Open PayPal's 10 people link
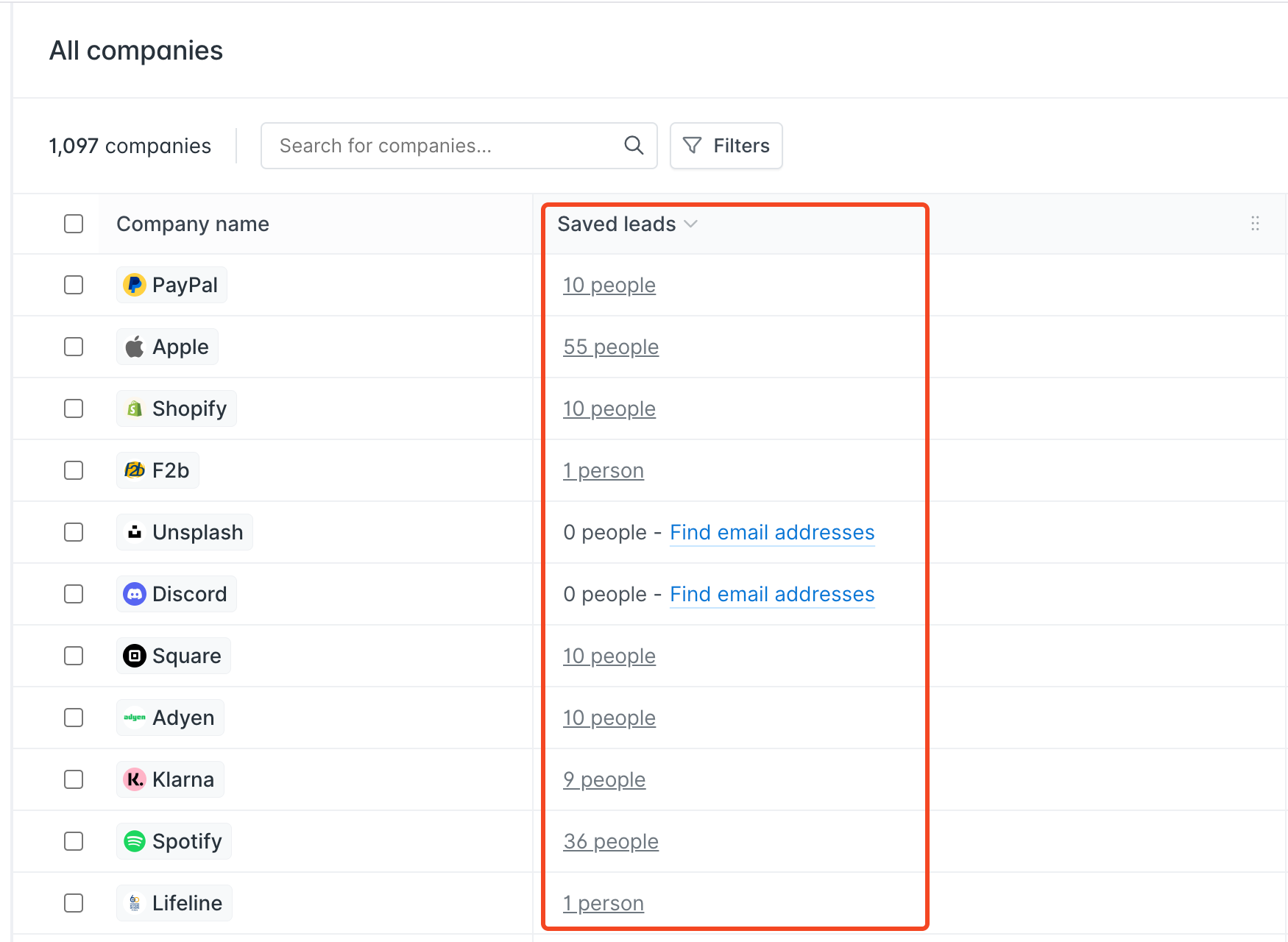Screen dimensions: 1288x942 [609, 285]
